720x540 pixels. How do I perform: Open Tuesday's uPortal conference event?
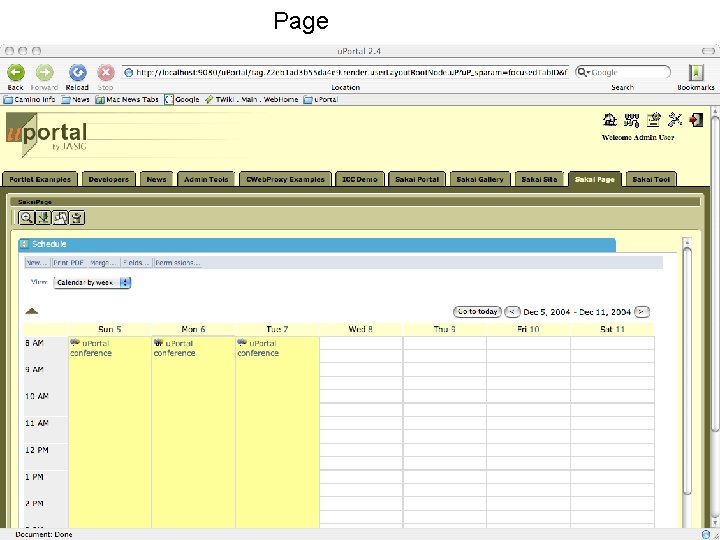coord(258,348)
